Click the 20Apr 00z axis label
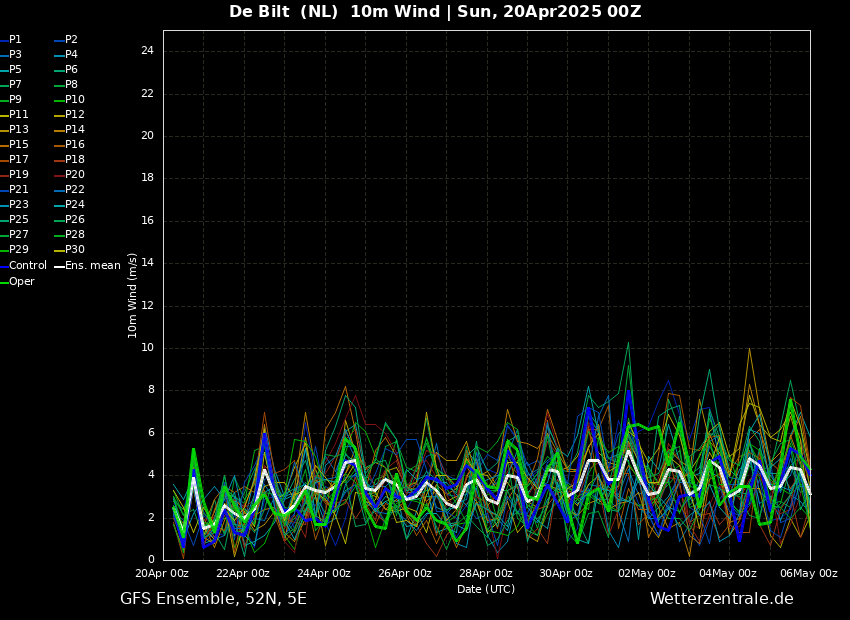The image size is (850, 620). click(x=162, y=573)
